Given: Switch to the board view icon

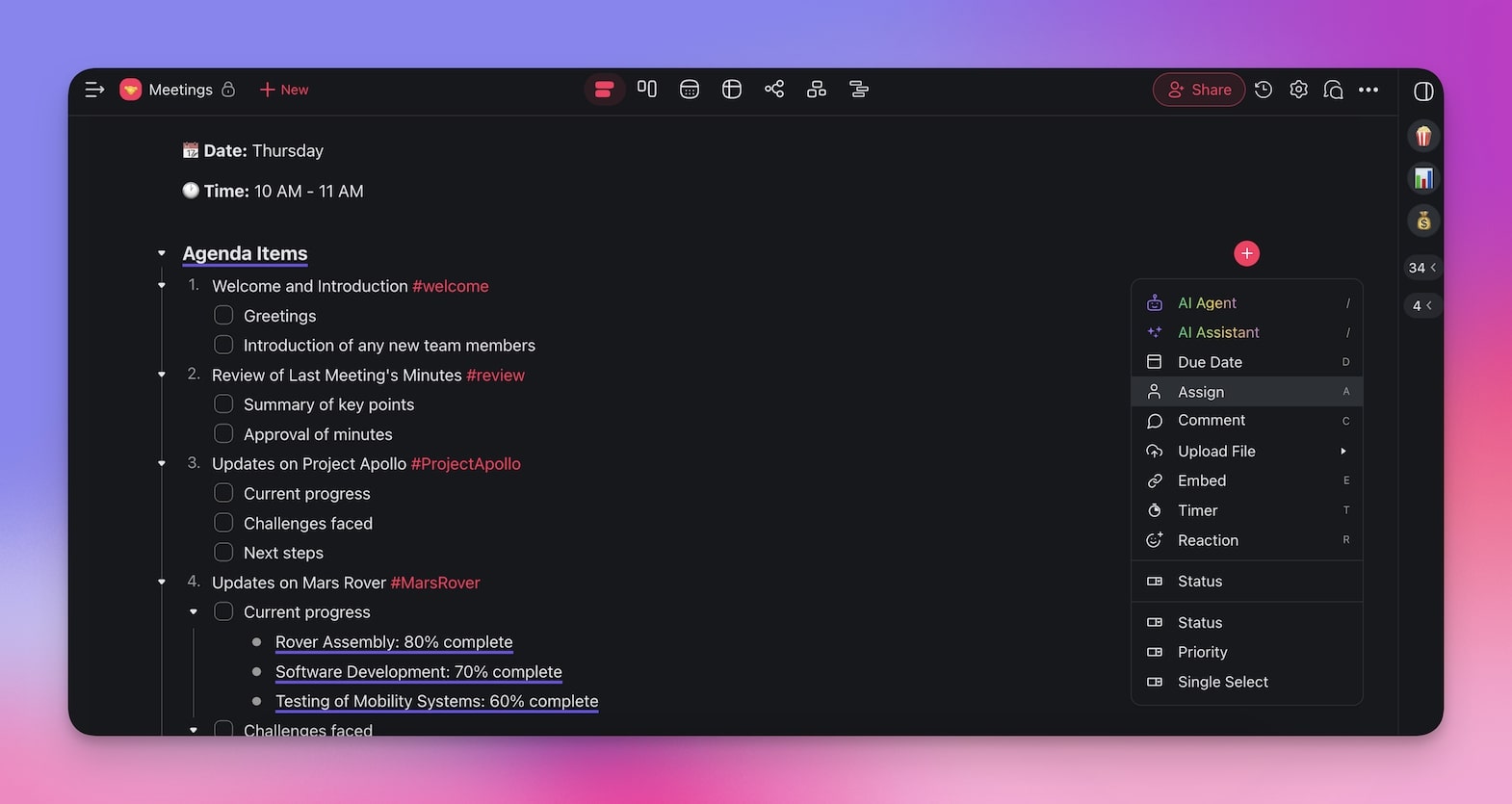Looking at the screenshot, I should point(647,90).
